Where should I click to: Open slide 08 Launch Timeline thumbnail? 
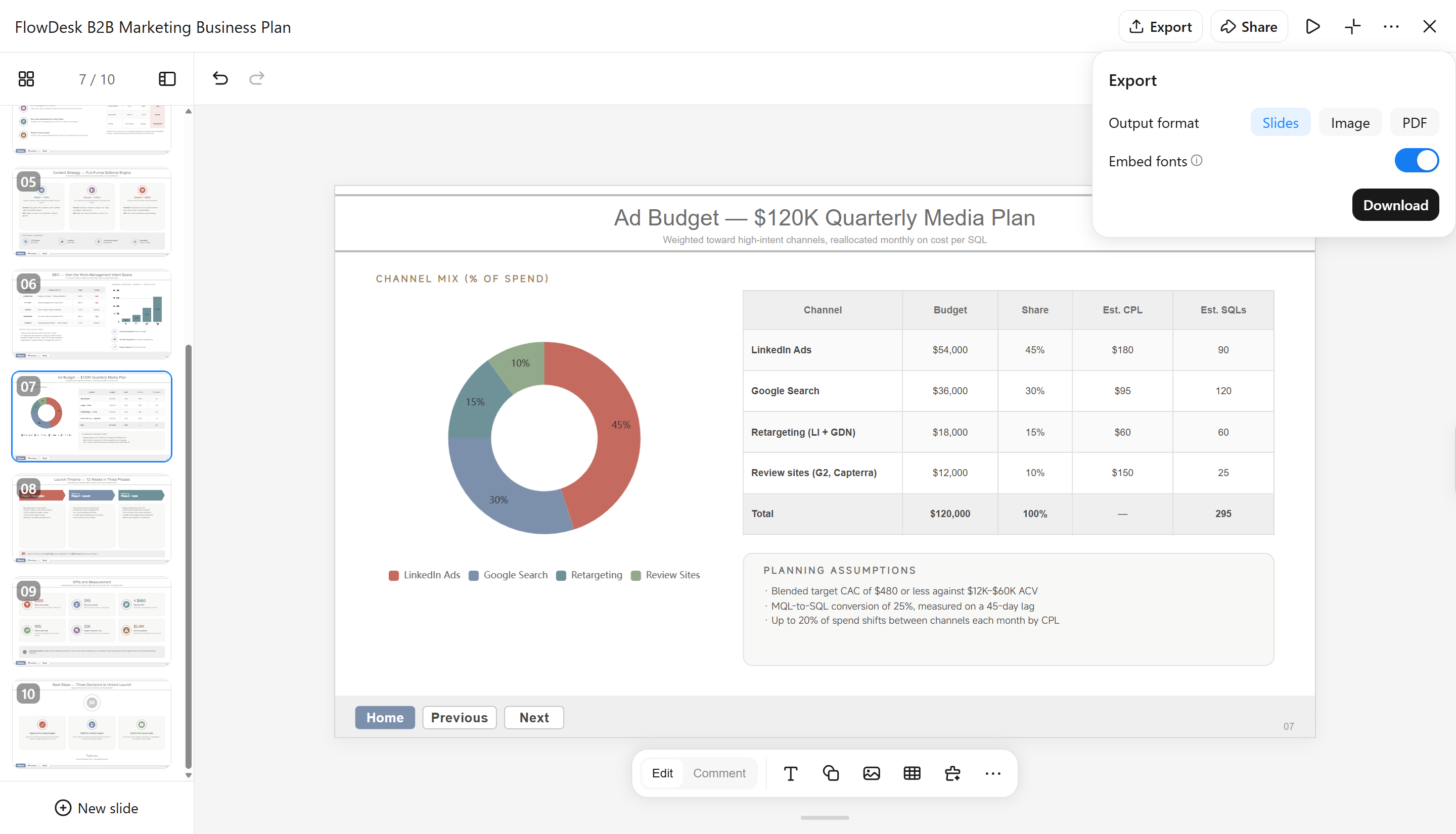tap(92, 519)
